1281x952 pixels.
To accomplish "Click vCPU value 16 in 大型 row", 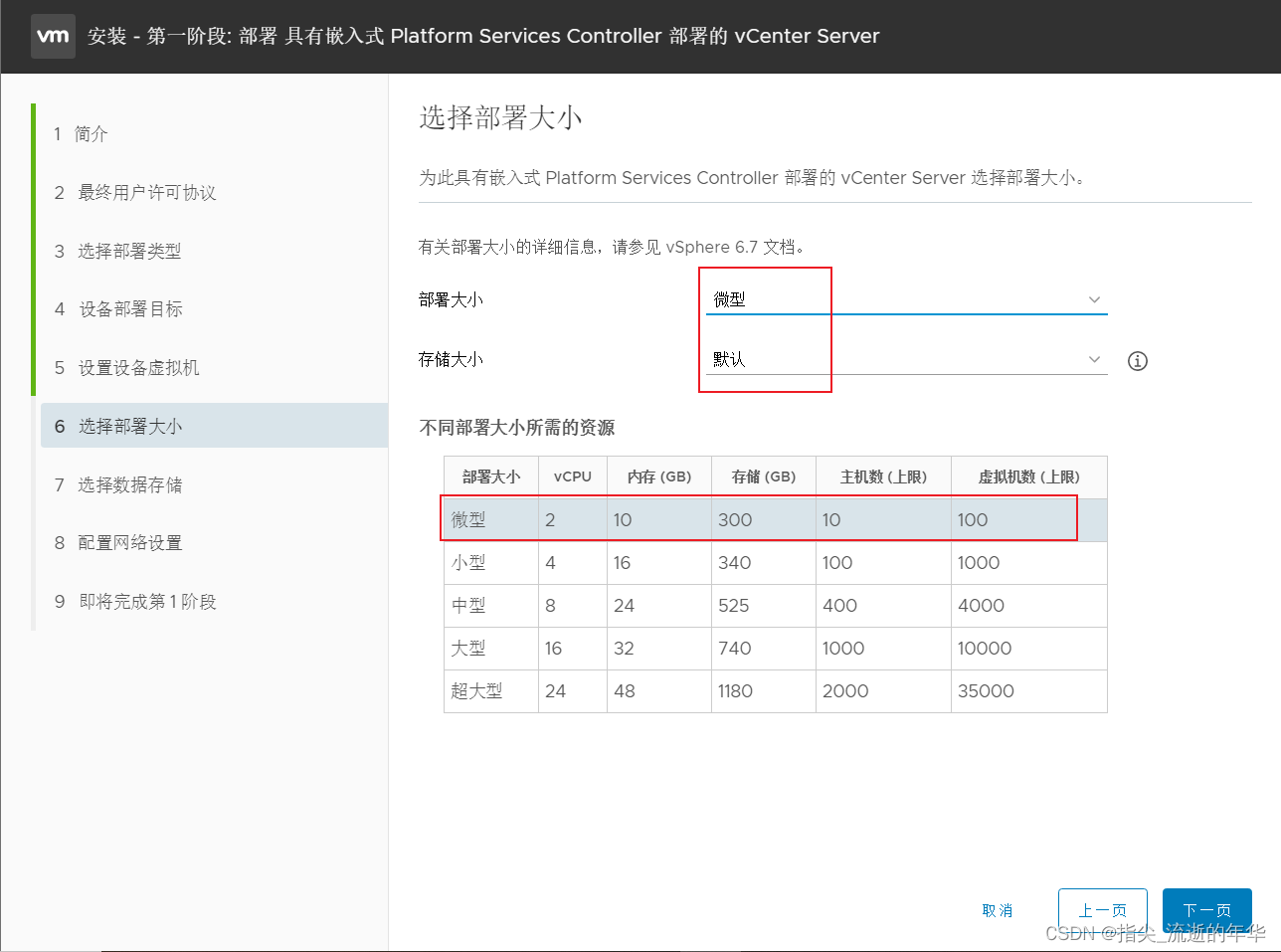I will pyautogui.click(x=554, y=648).
